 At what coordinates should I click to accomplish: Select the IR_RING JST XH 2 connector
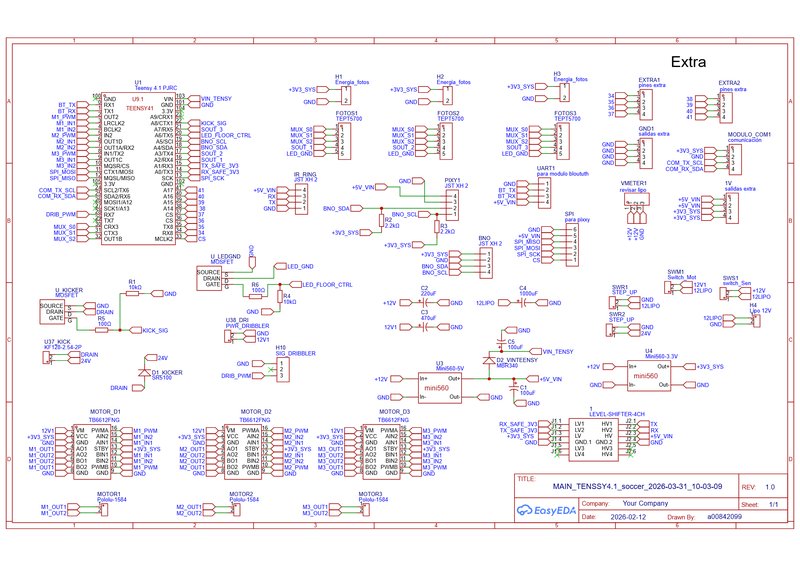(x=301, y=199)
